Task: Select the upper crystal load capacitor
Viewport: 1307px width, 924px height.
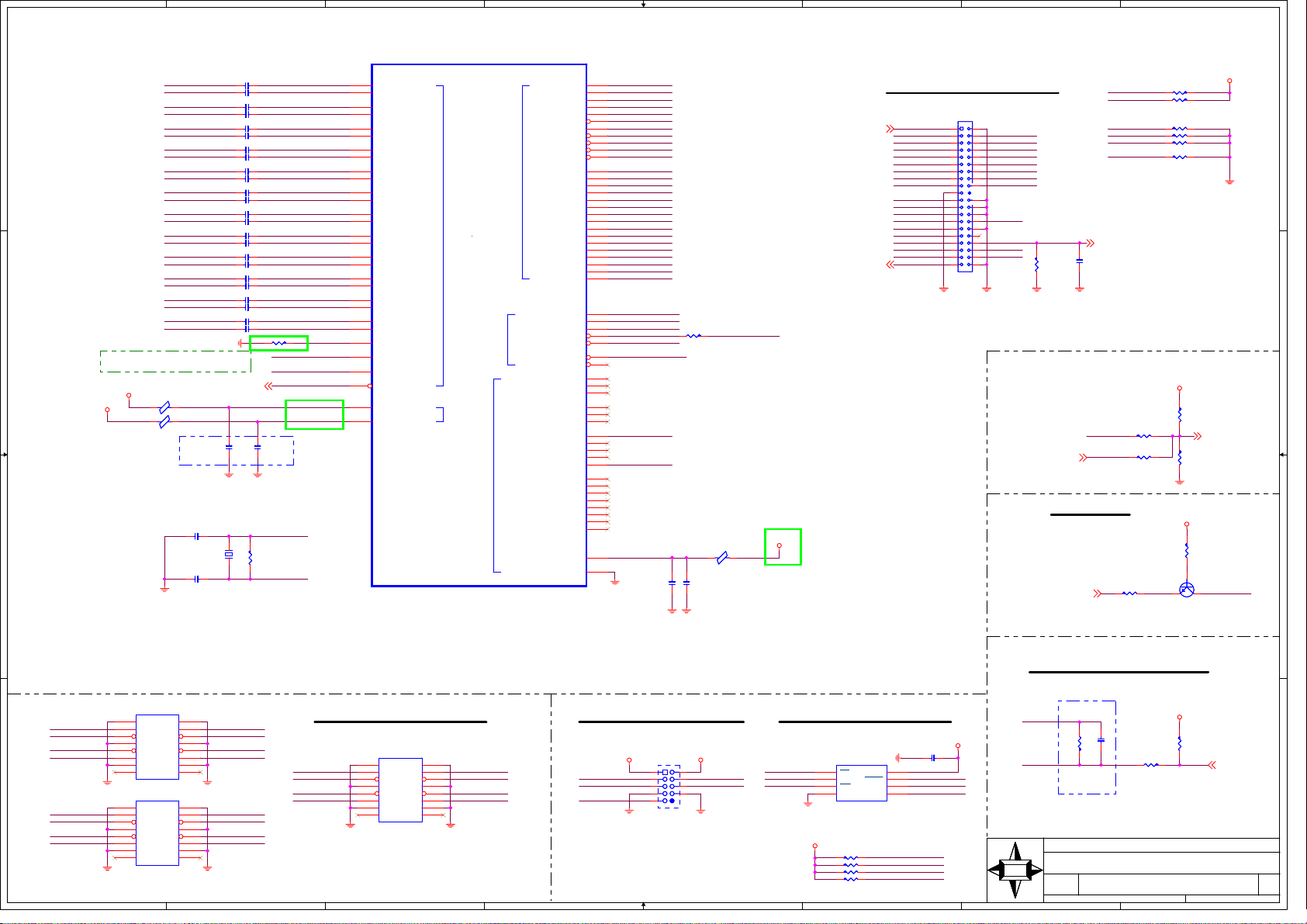Action: tap(197, 536)
